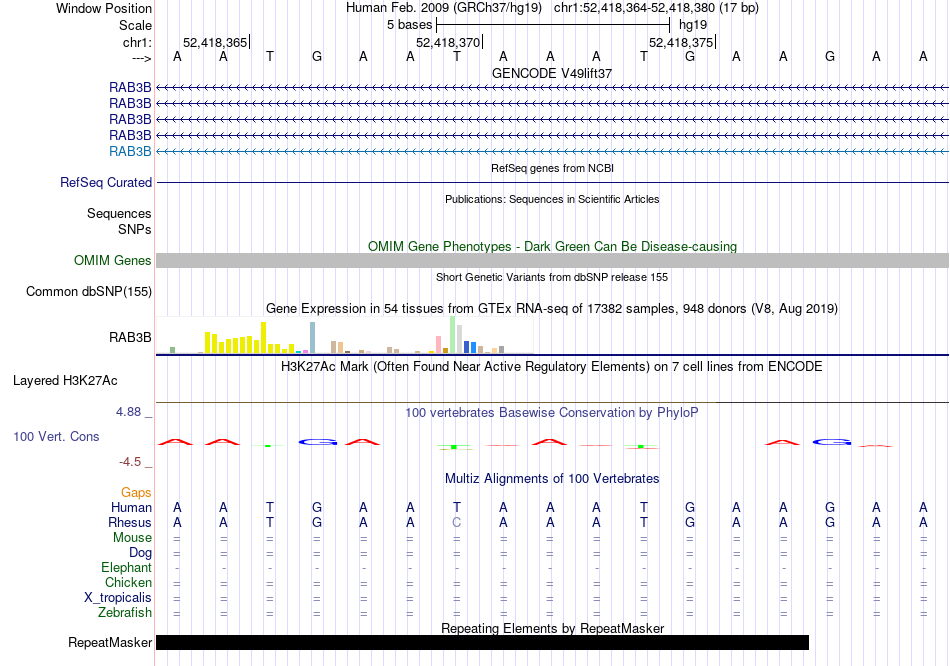Image resolution: width=950 pixels, height=666 pixels.
Task: Open the OMIM Genes track label
Action: click(113, 261)
